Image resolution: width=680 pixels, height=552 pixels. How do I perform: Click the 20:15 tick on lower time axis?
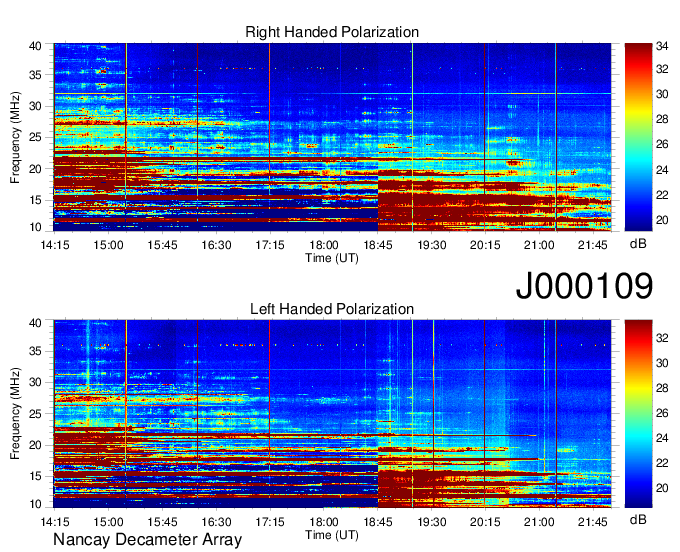pos(485,522)
